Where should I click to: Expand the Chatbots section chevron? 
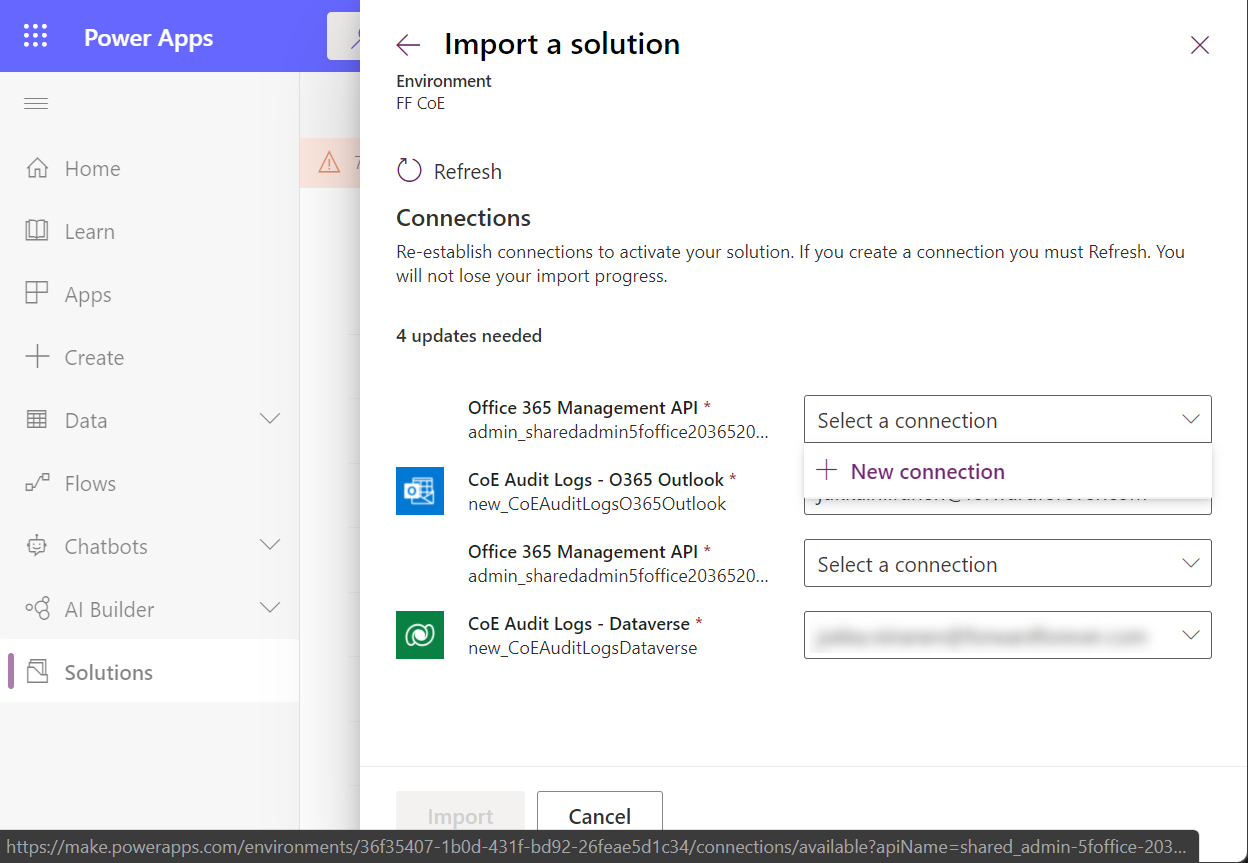(270, 546)
